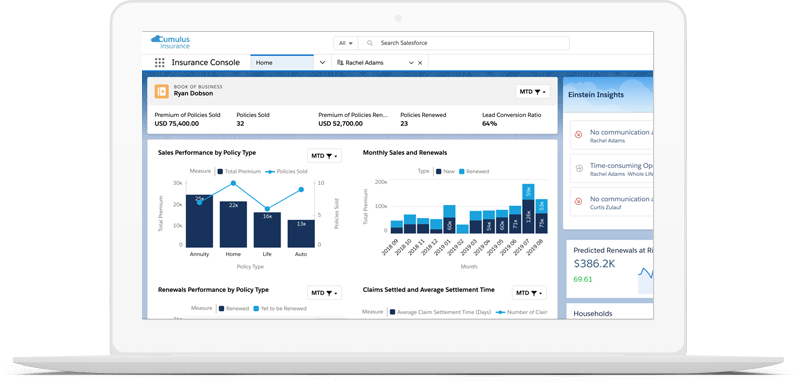Click the 2019 07 stacked bar
Viewport: 796px width, 383px height.
(x=528, y=208)
